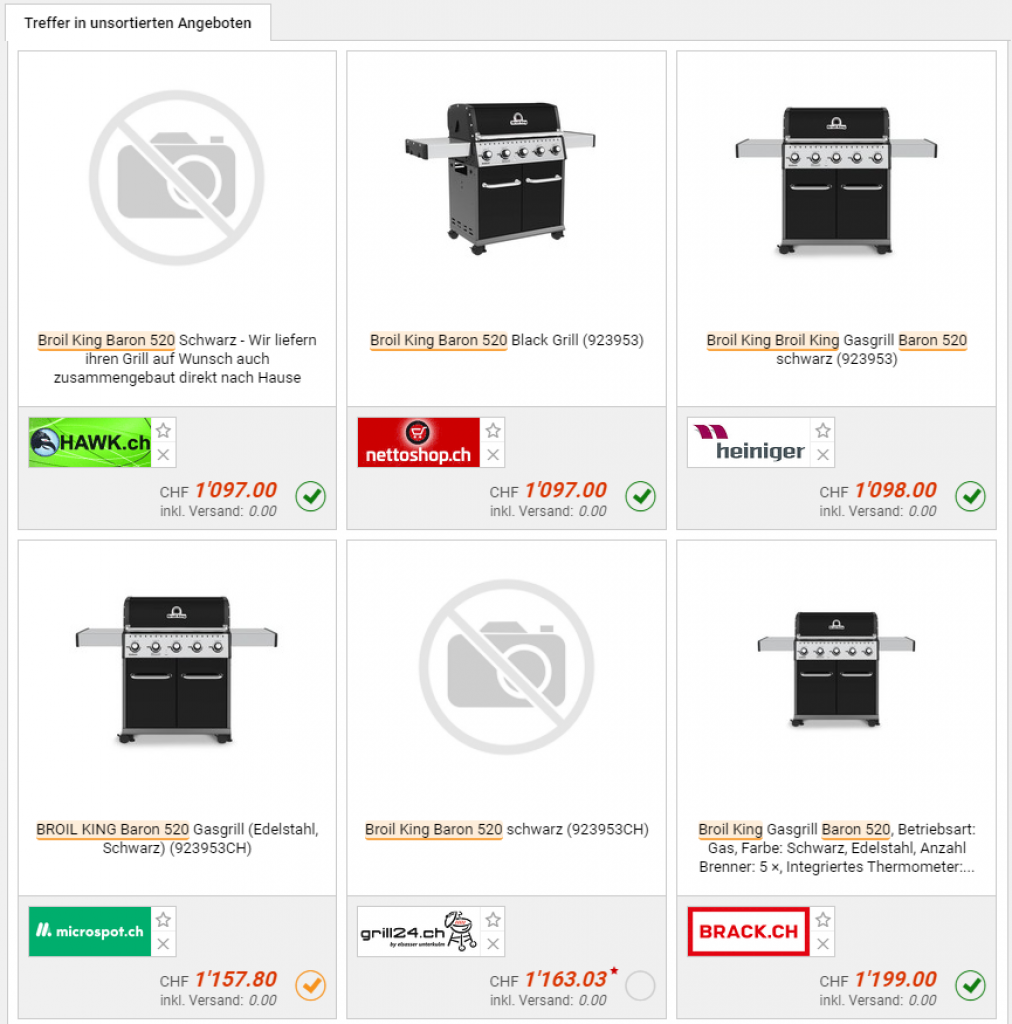Image resolution: width=1012 pixels, height=1024 pixels.
Task: Toggle the green checkmark on the BRACK.CH offer
Action: click(971, 985)
